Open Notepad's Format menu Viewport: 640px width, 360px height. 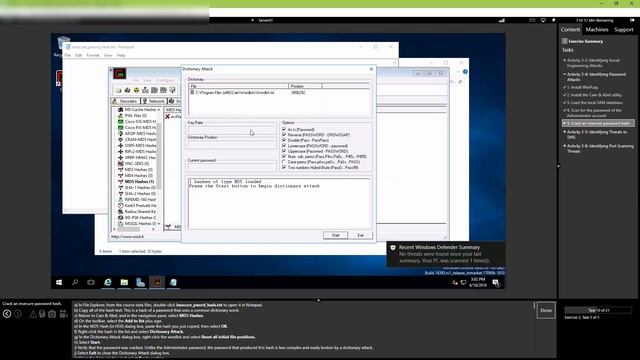click(x=93, y=55)
